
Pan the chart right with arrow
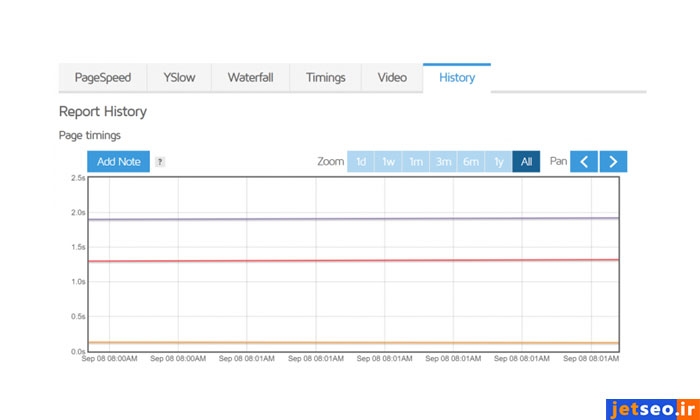pyautogui.click(x=613, y=161)
